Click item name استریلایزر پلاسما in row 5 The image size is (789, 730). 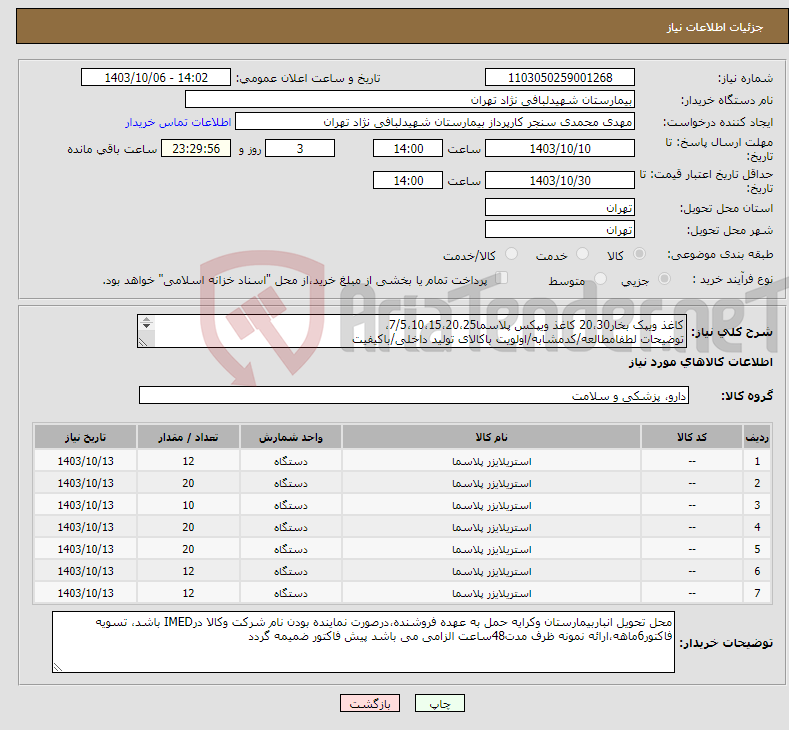pyautogui.click(x=492, y=550)
